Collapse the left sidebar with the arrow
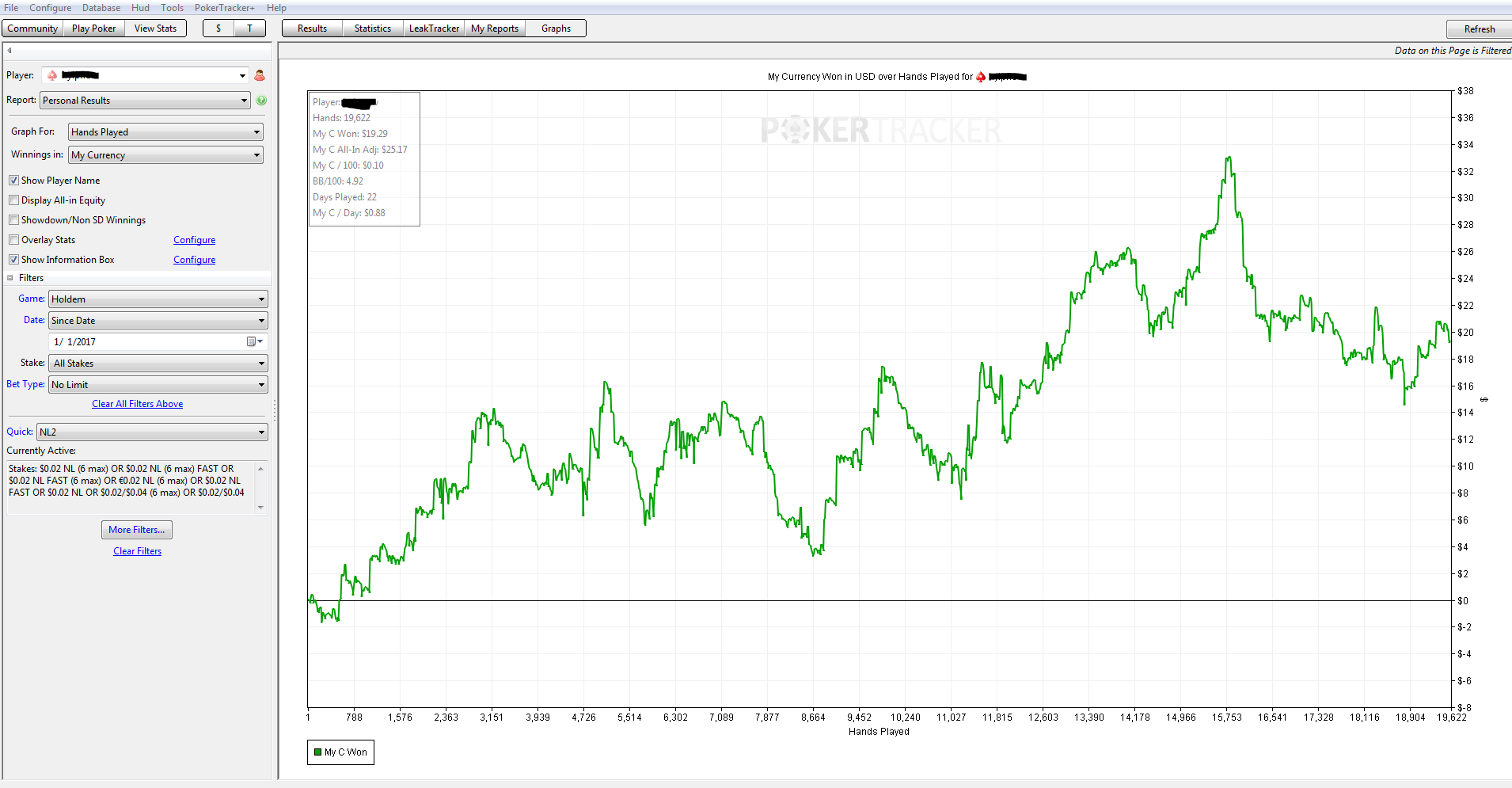Image resolution: width=1512 pixels, height=788 pixels. 9,51
